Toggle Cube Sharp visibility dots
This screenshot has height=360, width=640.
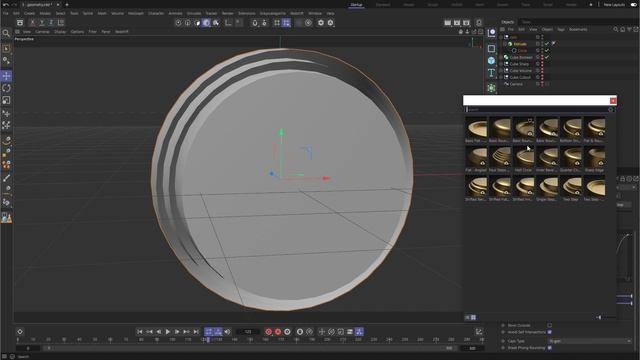(x=542, y=64)
